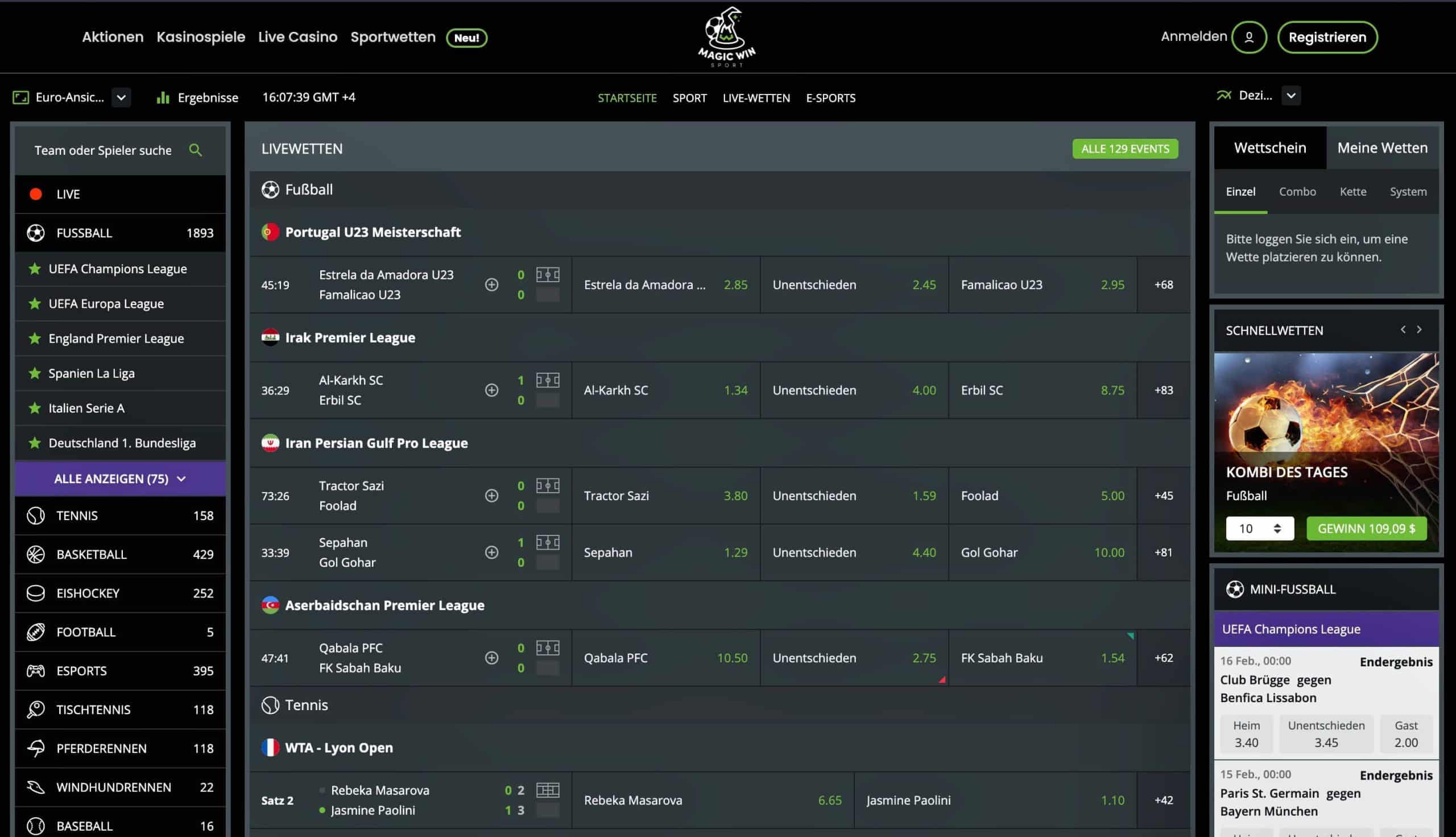Select the System bet type tab
Image resolution: width=1456 pixels, height=837 pixels.
(1408, 191)
